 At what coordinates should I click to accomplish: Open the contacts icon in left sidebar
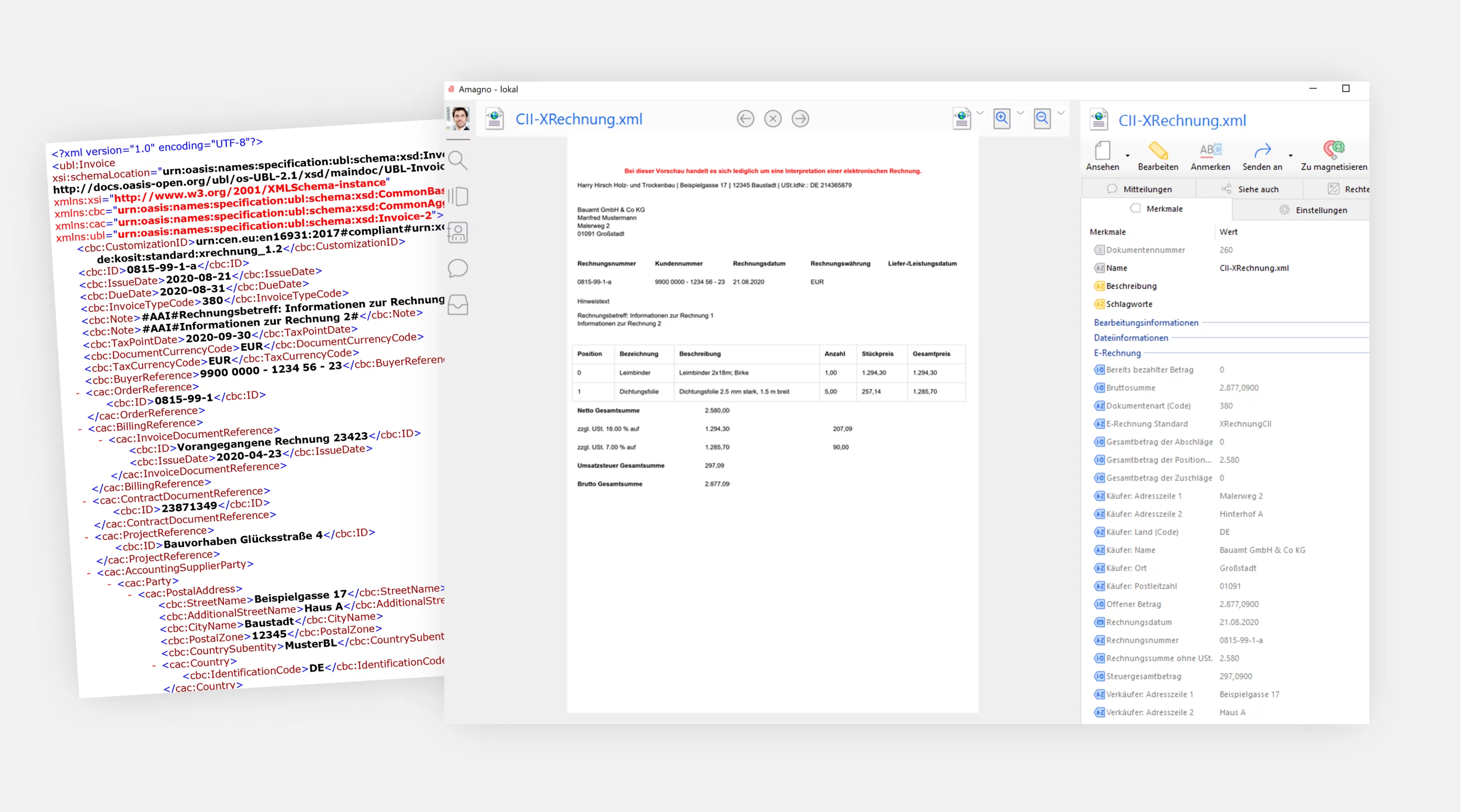tap(458, 232)
